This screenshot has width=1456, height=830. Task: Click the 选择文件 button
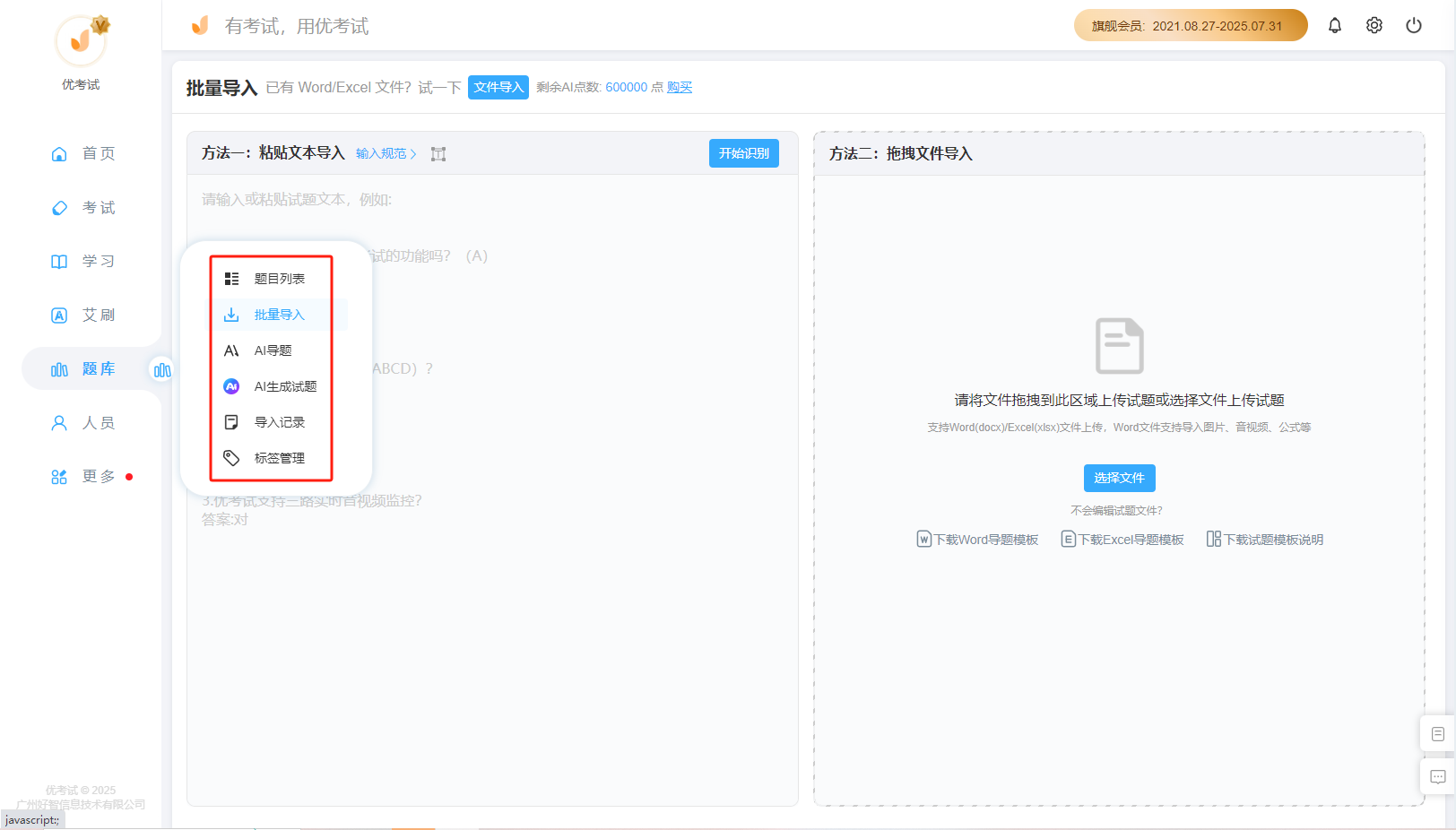click(1119, 478)
